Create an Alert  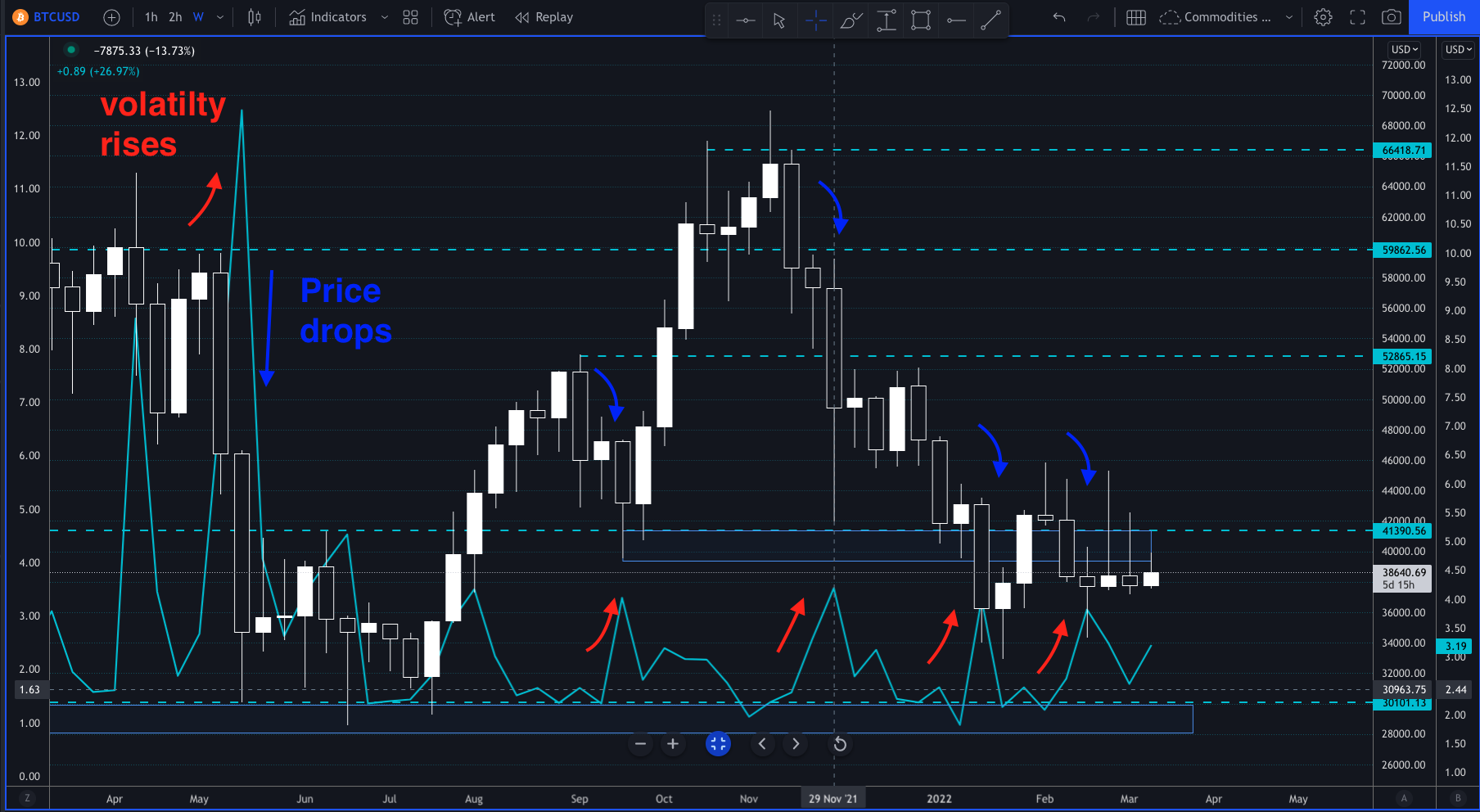pyautogui.click(x=470, y=17)
